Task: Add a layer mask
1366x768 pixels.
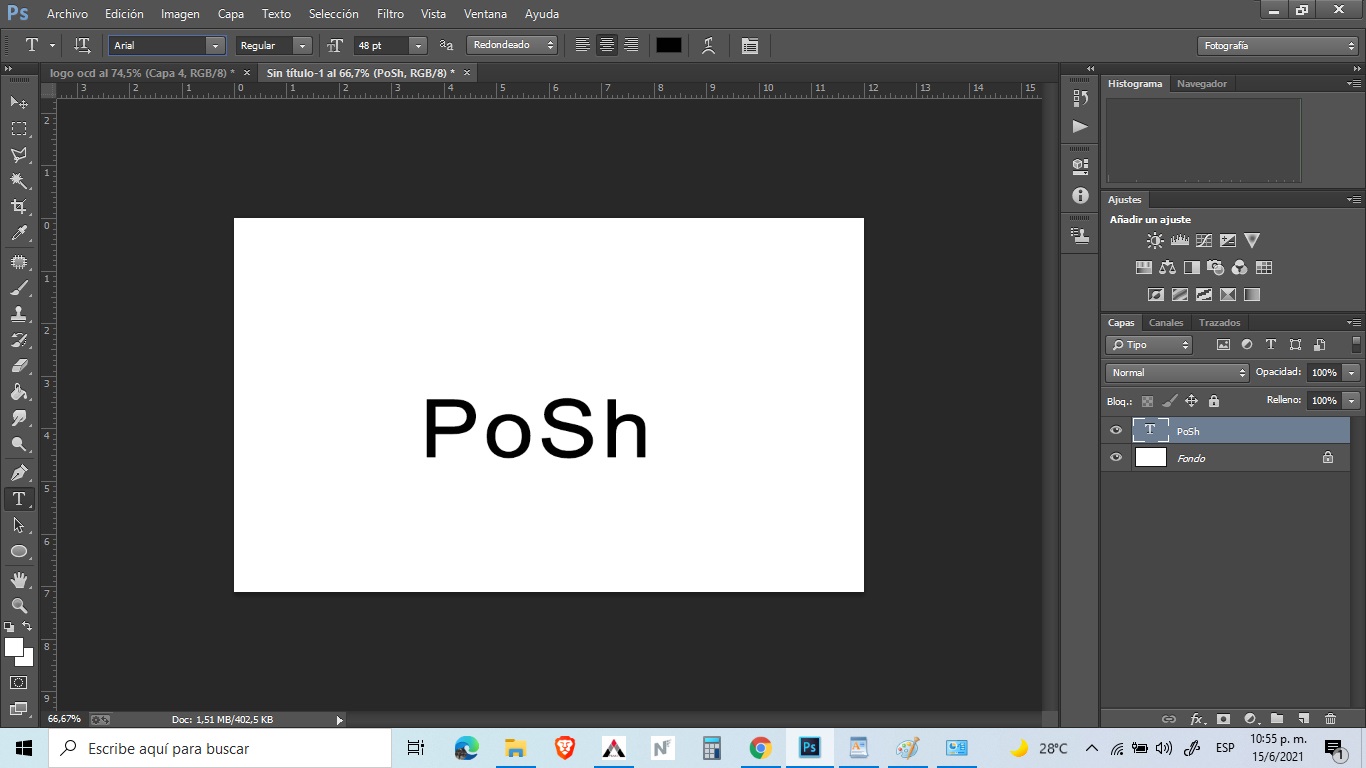Action: click(1223, 718)
